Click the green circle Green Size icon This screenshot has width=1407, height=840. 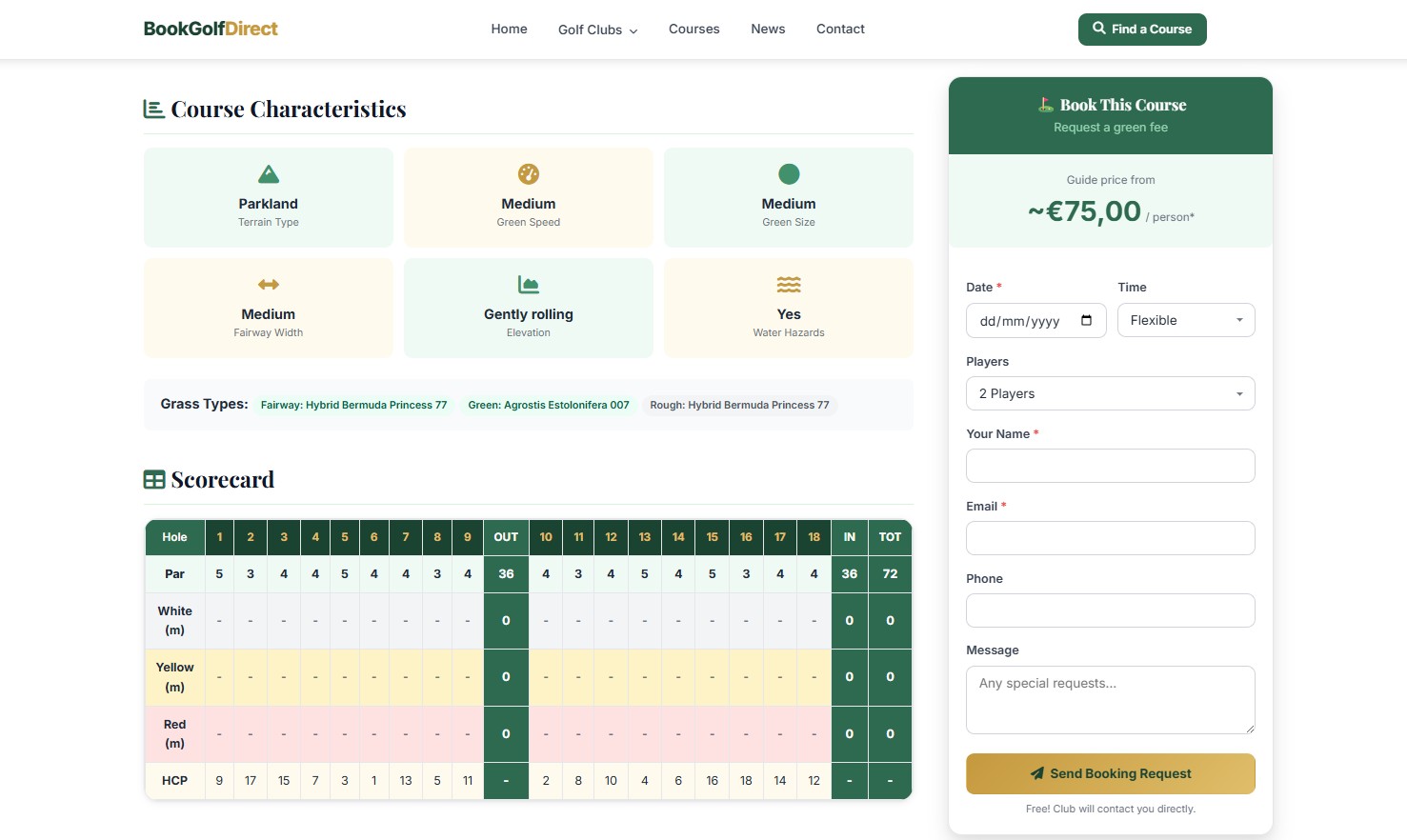pyautogui.click(x=788, y=174)
